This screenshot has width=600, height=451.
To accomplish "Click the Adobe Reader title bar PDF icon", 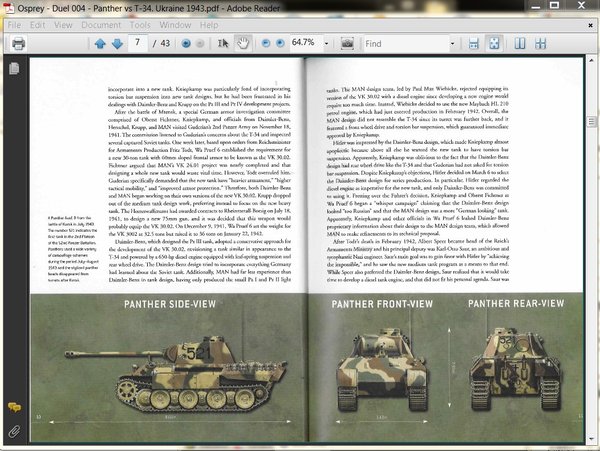I will tap(8, 8).
